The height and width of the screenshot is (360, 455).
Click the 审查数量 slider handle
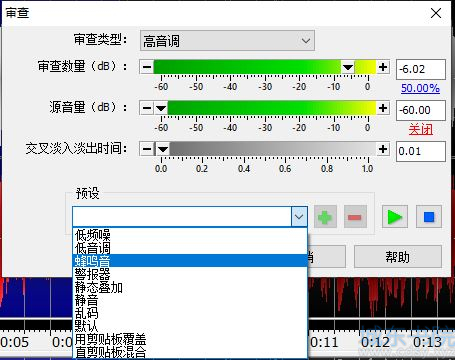348,67
